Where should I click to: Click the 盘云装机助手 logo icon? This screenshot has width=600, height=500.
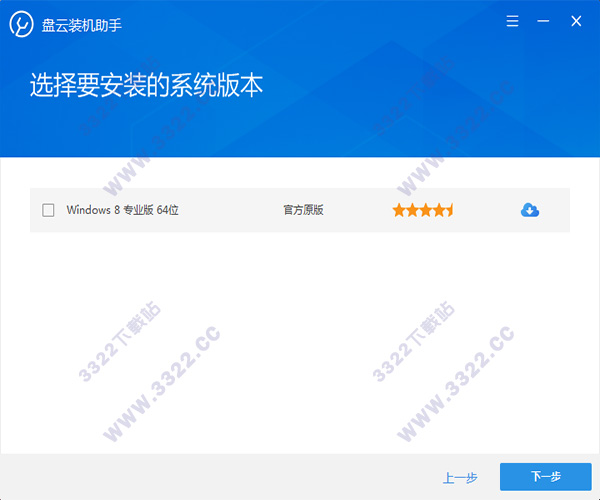click(21, 24)
